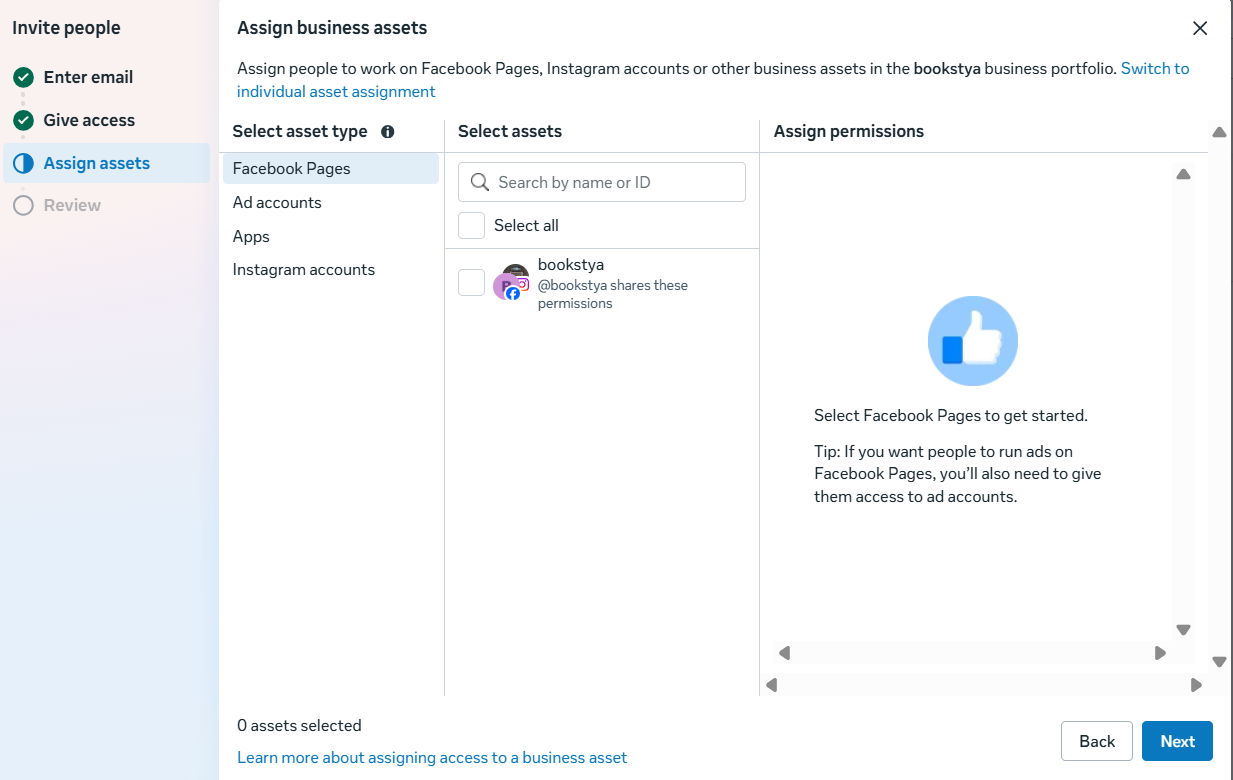Click the bookstya page avatar icon
Viewport: 1233px width, 780px height.
(511, 283)
